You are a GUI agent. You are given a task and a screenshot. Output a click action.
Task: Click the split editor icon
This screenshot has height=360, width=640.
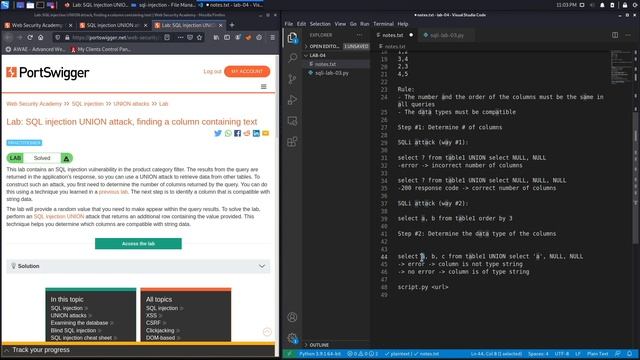point(615,35)
